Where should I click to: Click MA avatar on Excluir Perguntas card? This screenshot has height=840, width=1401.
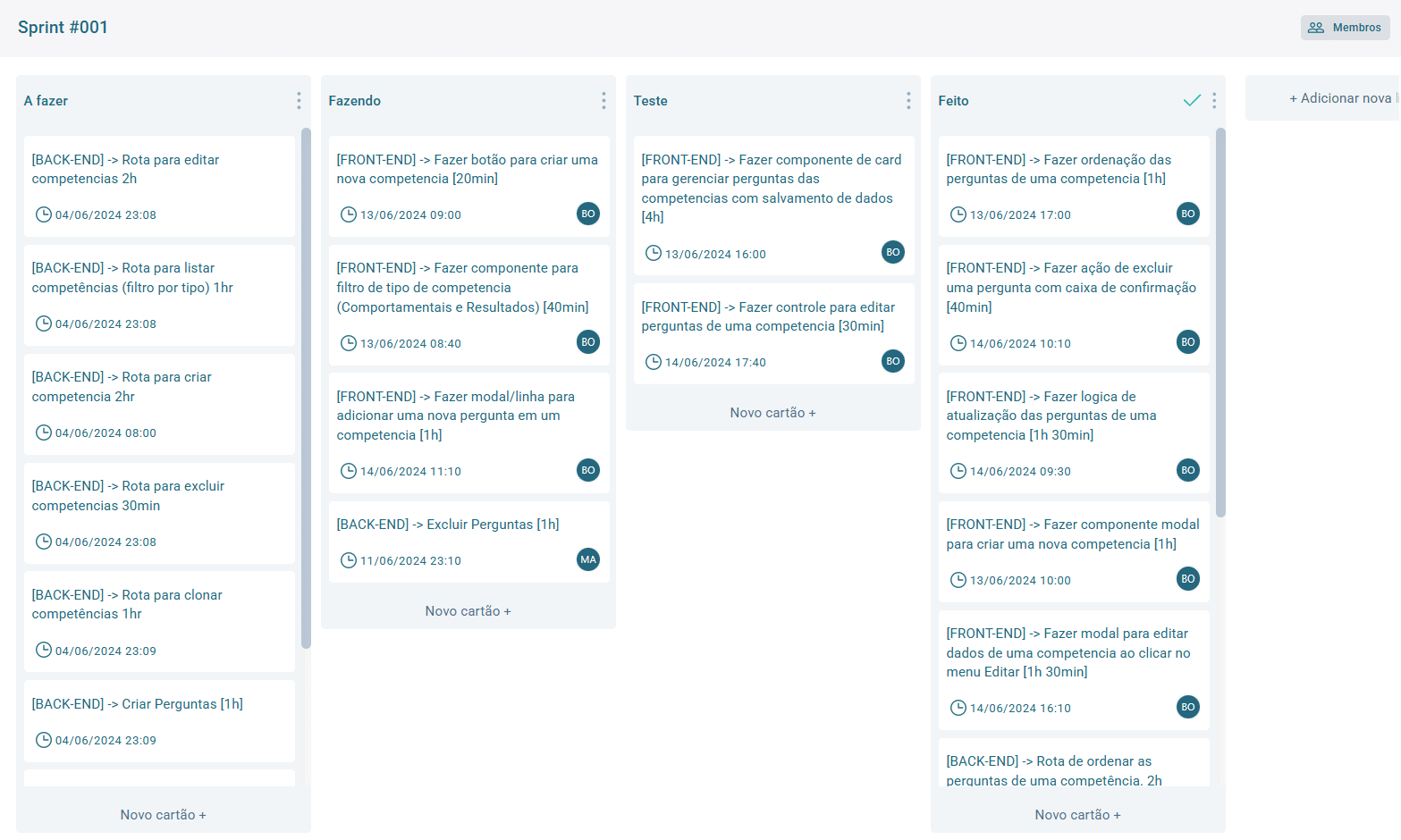click(x=587, y=560)
